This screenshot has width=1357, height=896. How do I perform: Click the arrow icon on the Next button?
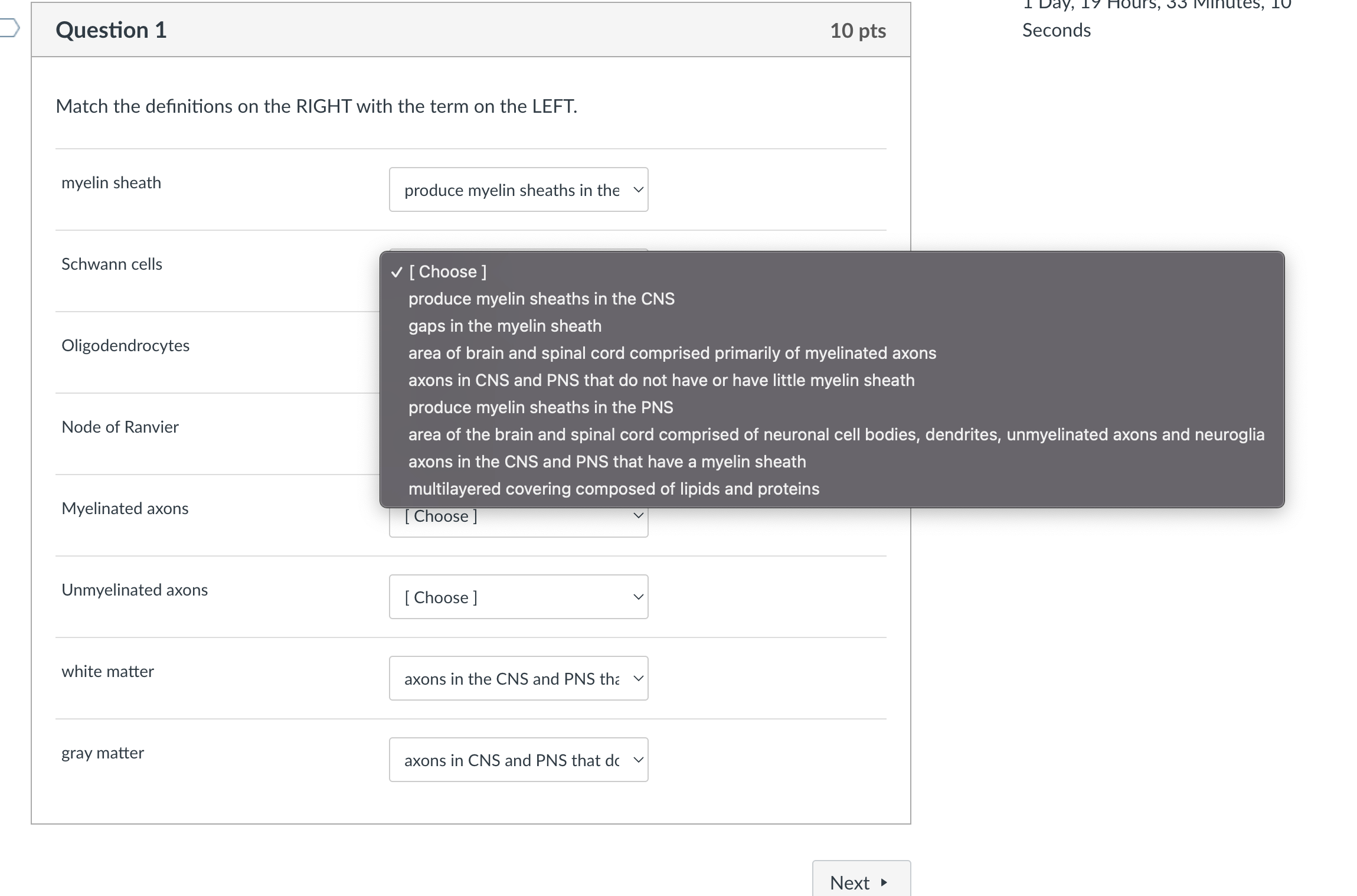(x=884, y=882)
